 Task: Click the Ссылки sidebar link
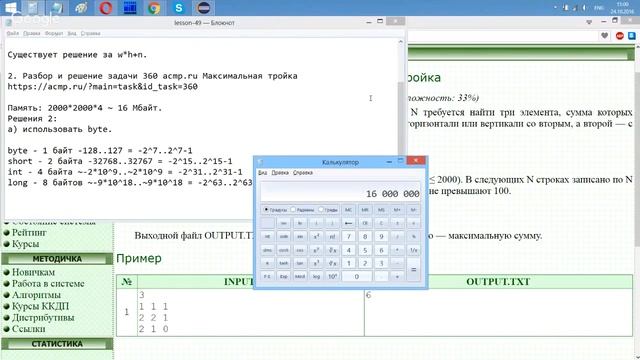(28, 329)
